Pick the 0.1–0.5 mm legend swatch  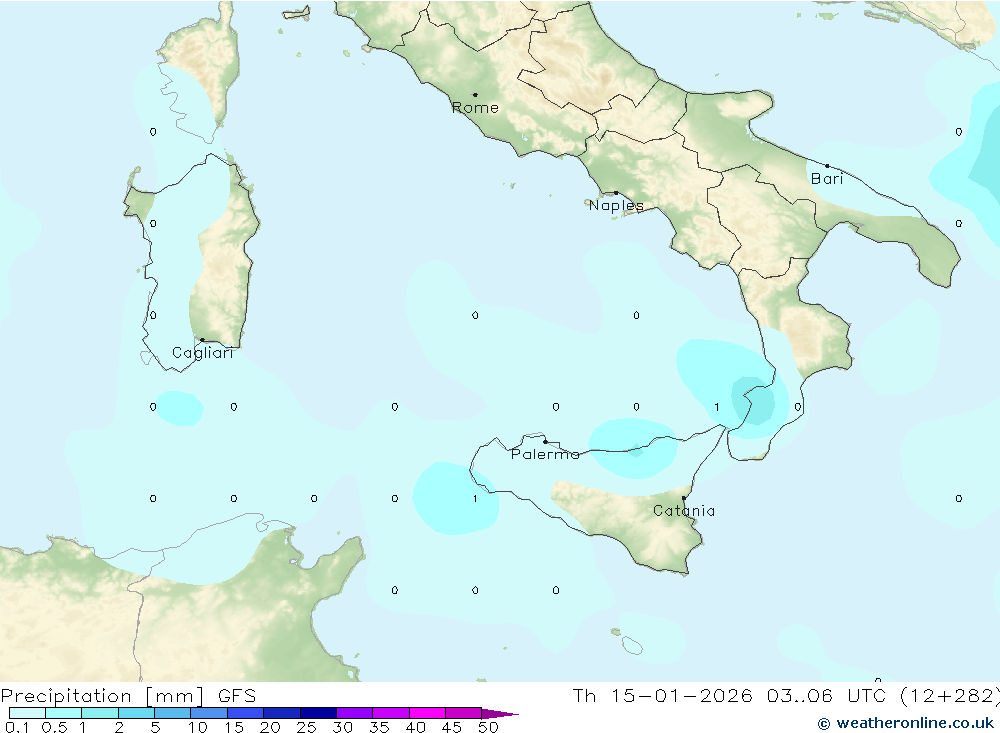point(27,713)
